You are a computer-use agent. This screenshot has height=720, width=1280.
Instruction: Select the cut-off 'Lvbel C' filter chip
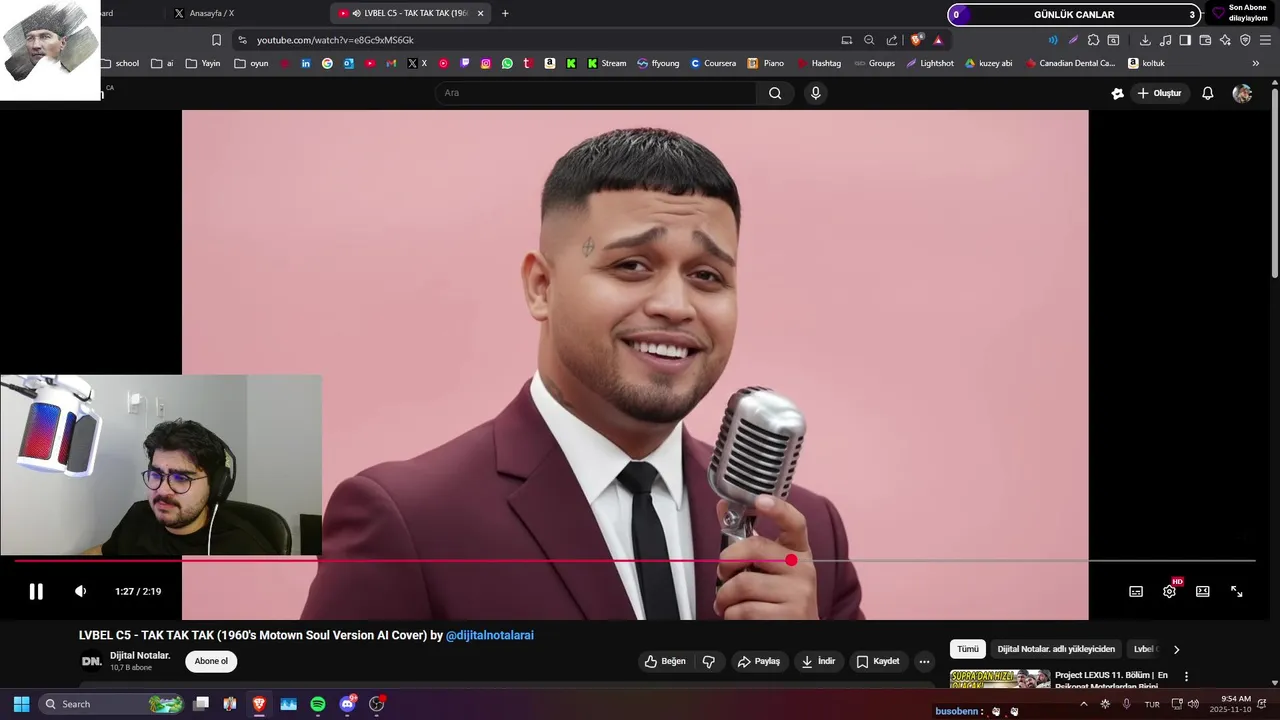[1145, 649]
